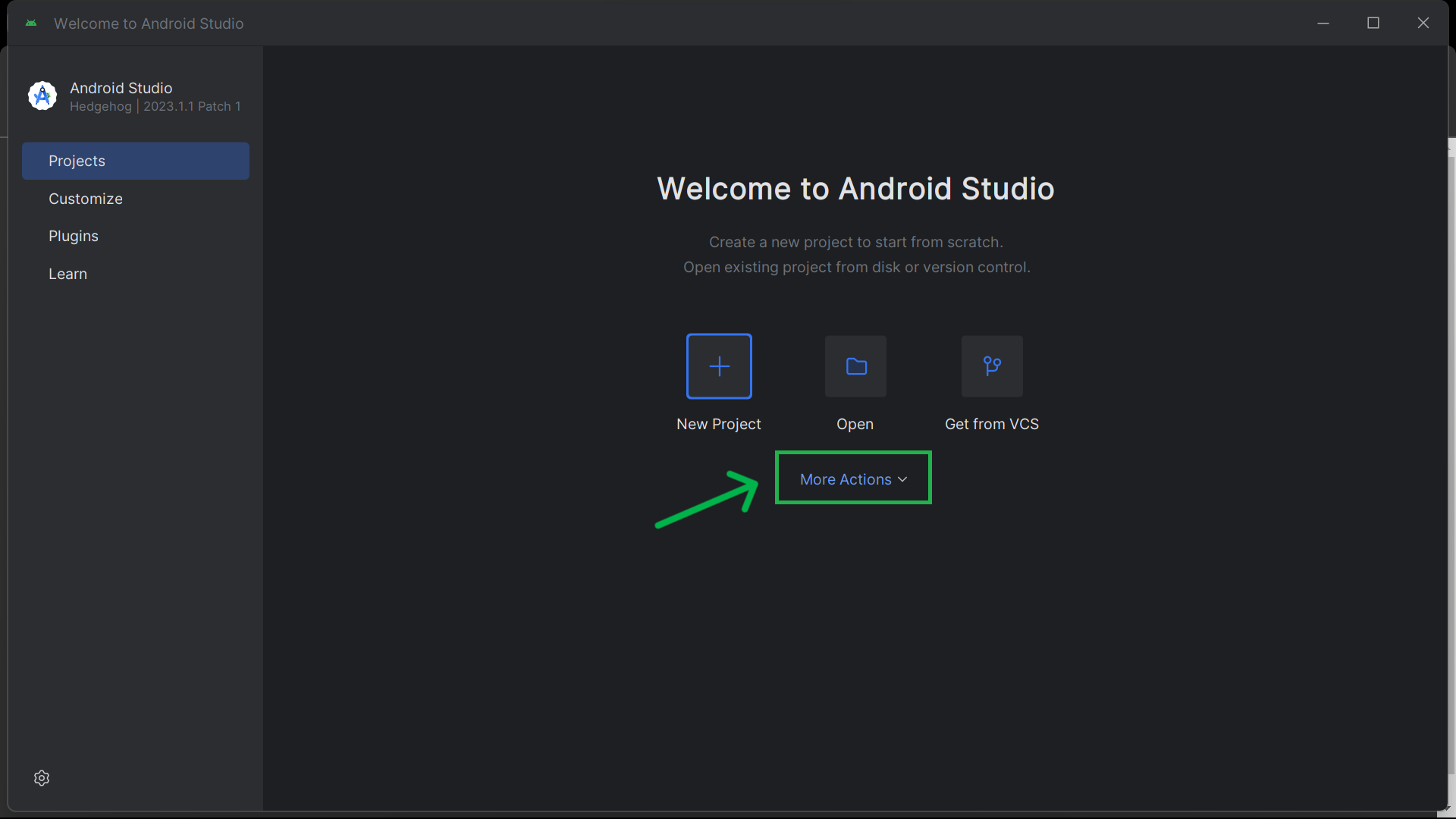Click the chevron next to More Actions
This screenshot has width=1456, height=819.
coord(902,479)
